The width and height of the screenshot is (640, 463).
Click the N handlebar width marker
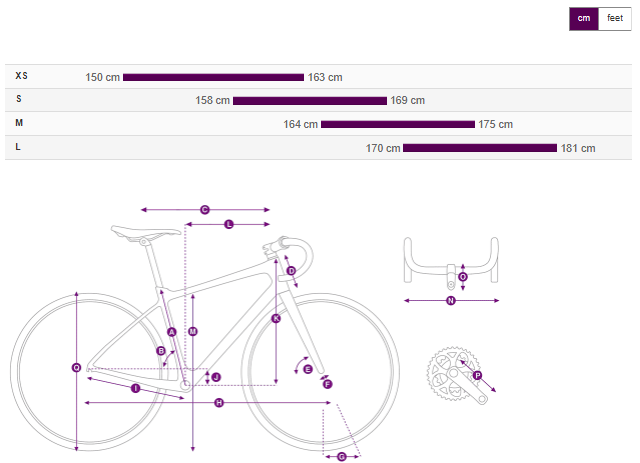[451, 300]
